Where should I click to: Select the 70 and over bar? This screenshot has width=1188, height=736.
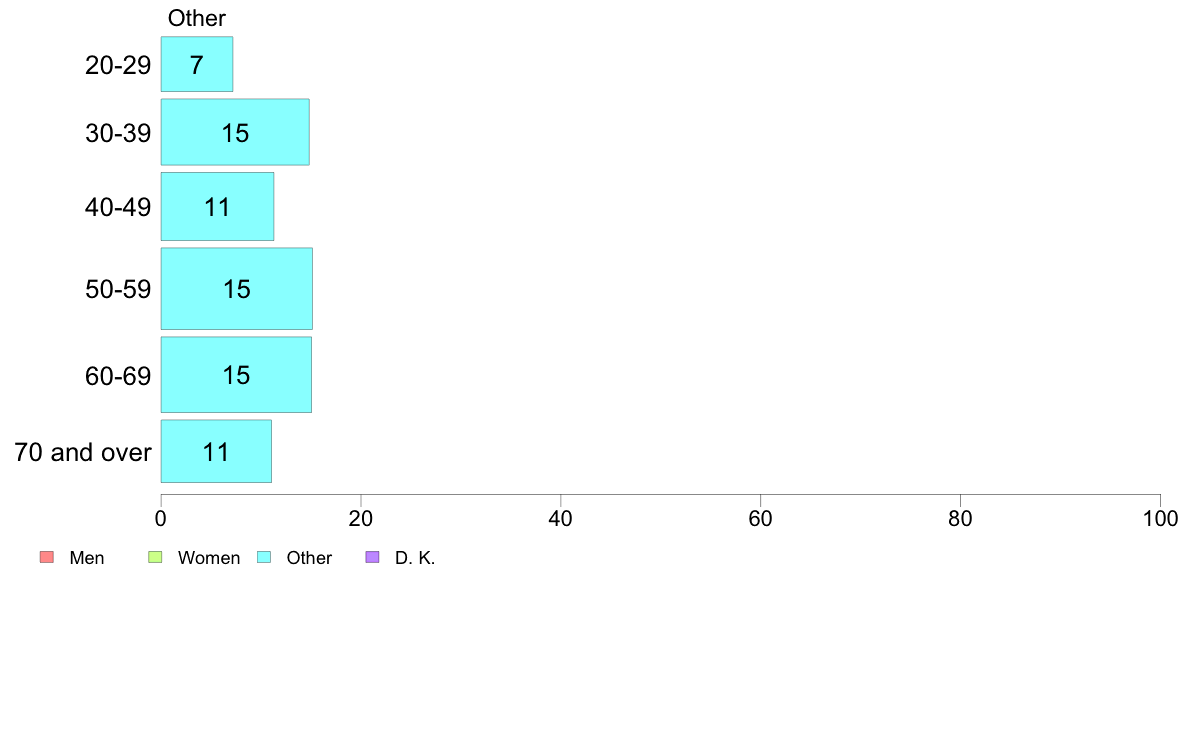point(216,451)
